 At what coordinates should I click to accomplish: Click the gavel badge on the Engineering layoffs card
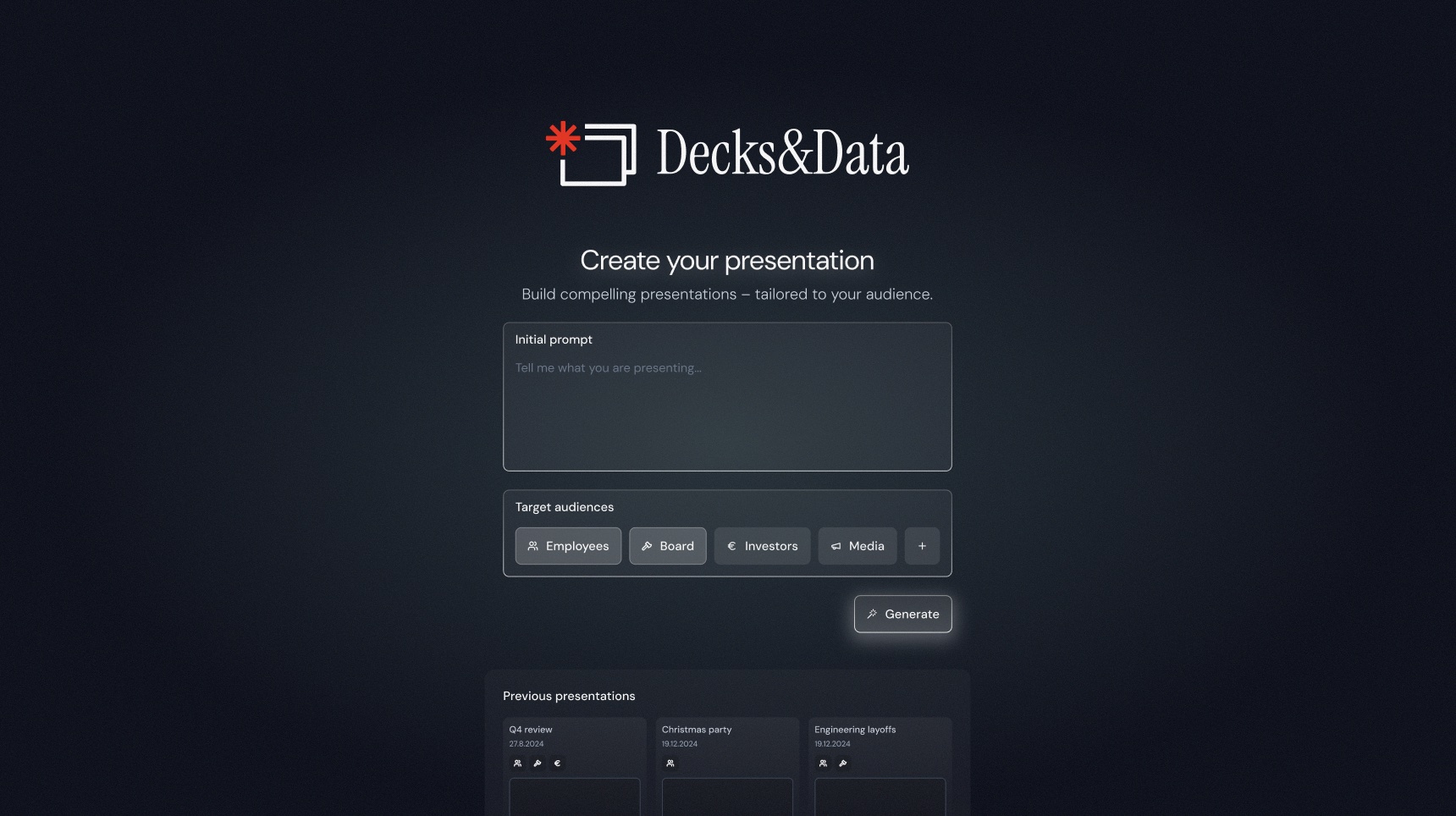(x=842, y=764)
